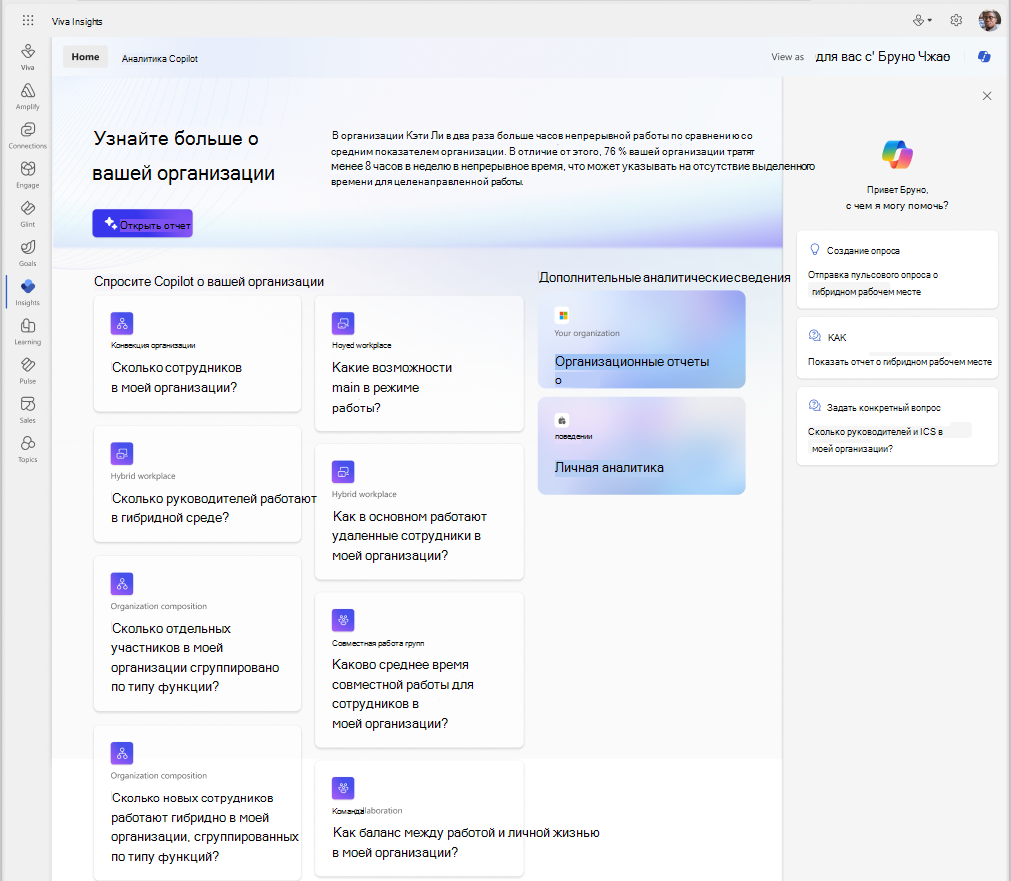Screen dimensions: 1011x881
Task: Click the View as label
Action: coord(787,57)
